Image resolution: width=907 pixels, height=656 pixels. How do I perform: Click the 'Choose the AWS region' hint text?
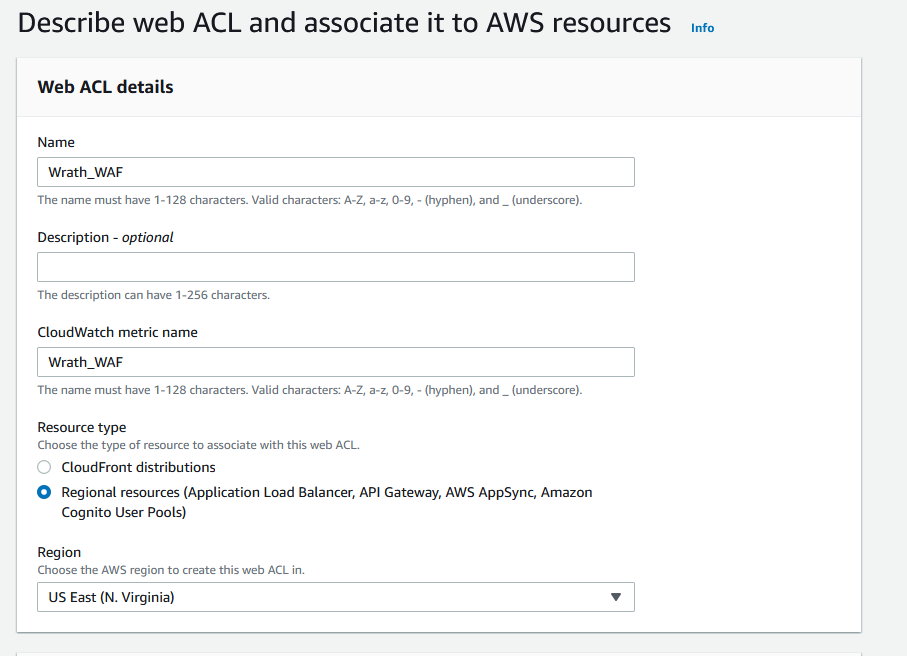pyautogui.click(x=170, y=570)
